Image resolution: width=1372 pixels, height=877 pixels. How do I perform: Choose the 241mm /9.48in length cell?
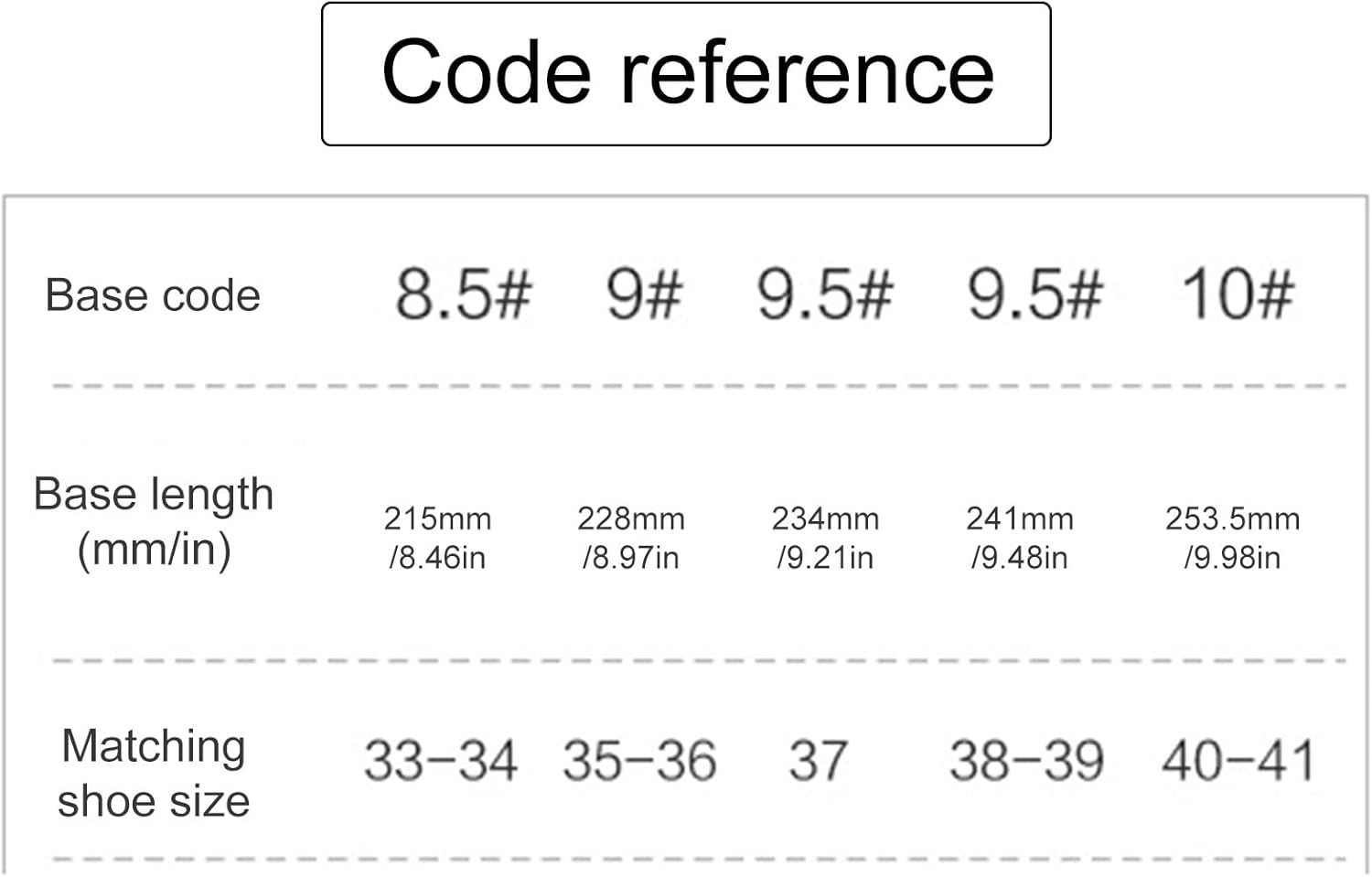1019,538
